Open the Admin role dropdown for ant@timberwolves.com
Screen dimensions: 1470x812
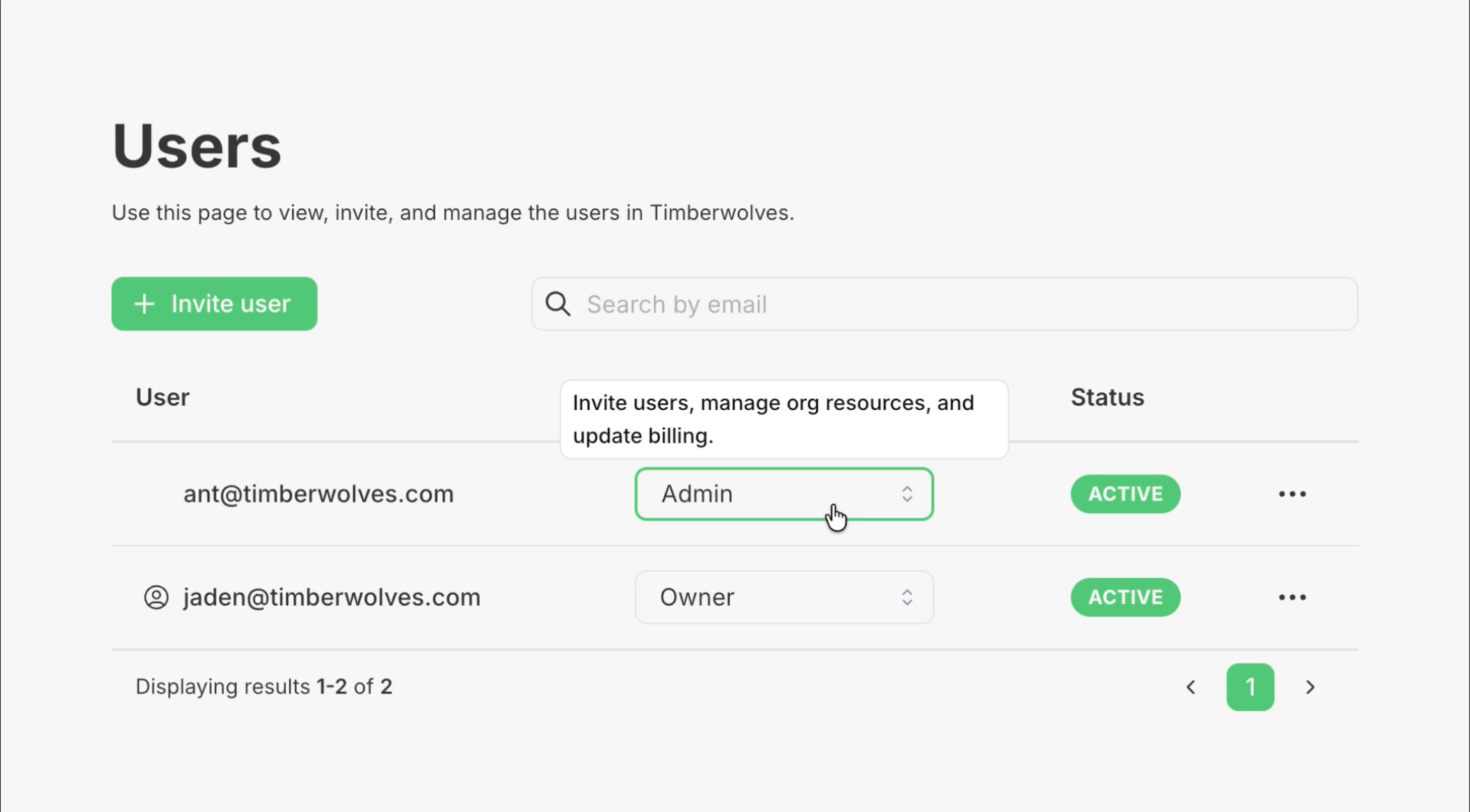(784, 494)
